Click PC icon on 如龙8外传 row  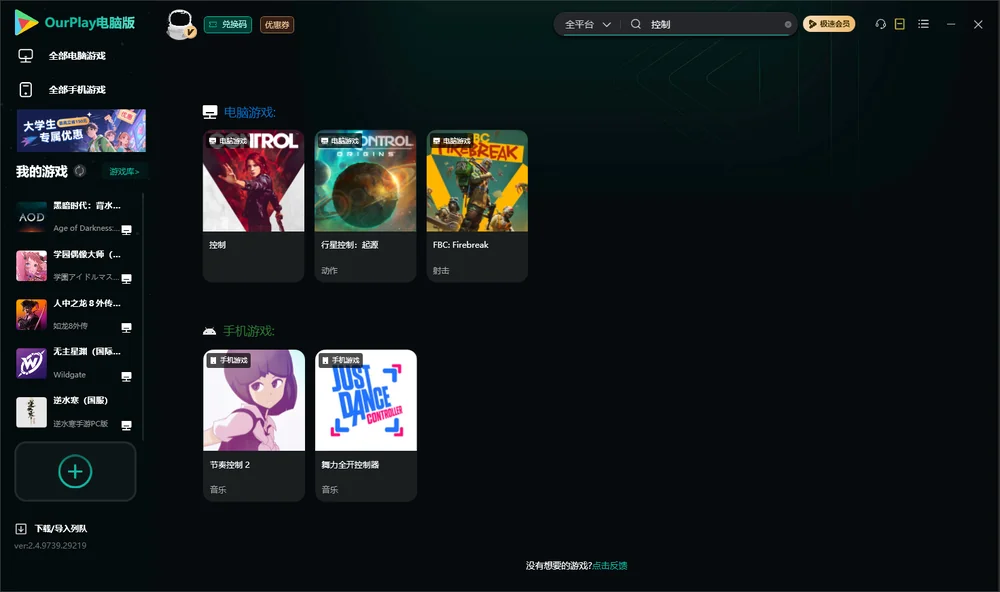click(x=126, y=328)
